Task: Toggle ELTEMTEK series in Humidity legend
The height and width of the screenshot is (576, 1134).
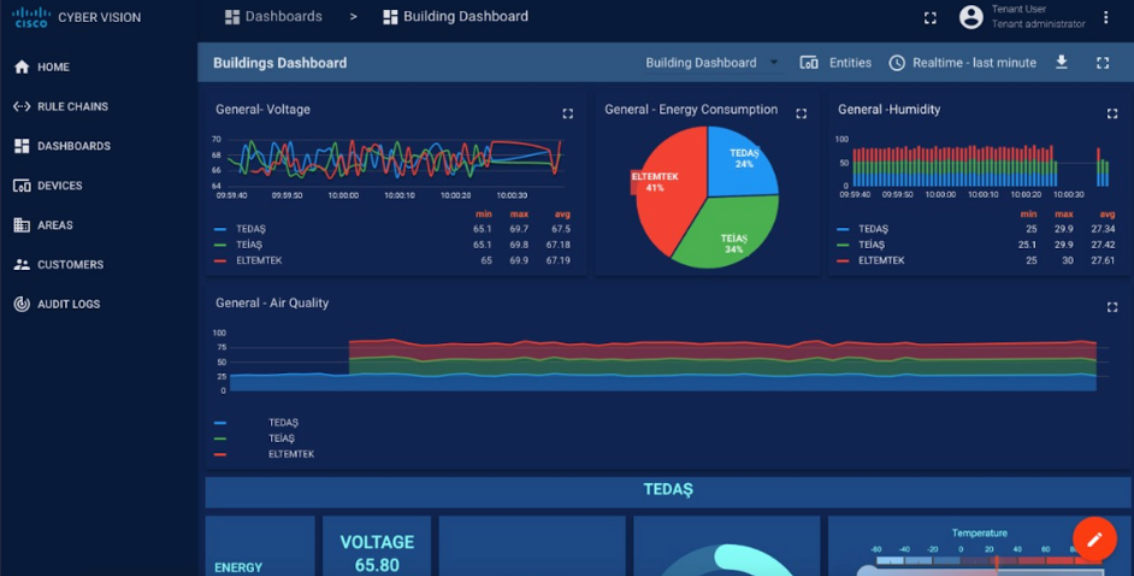Action: tap(880, 260)
